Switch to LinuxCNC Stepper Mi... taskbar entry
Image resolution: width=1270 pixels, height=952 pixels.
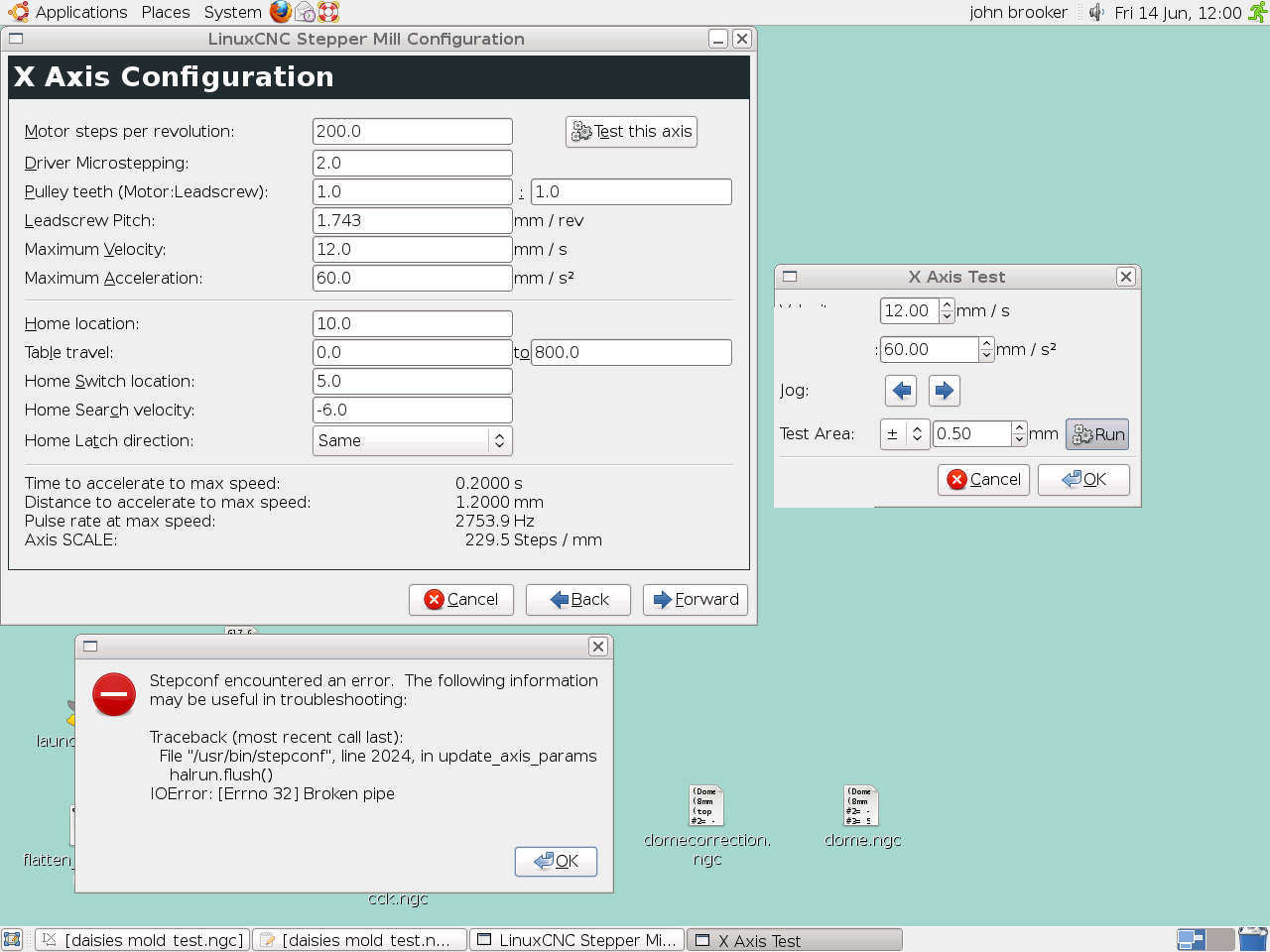point(577,940)
